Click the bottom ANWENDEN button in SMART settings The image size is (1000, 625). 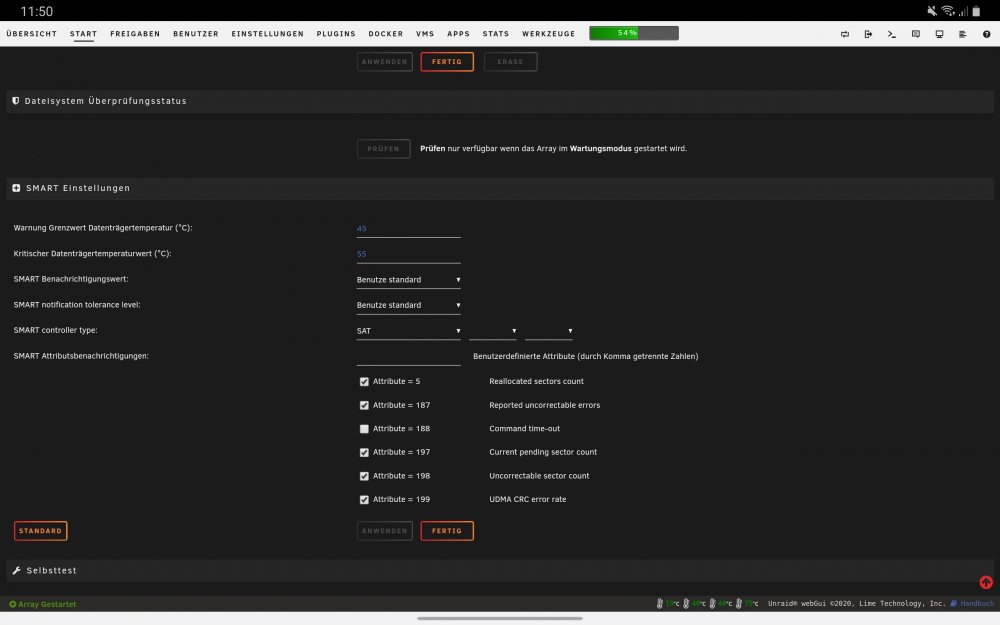click(385, 531)
